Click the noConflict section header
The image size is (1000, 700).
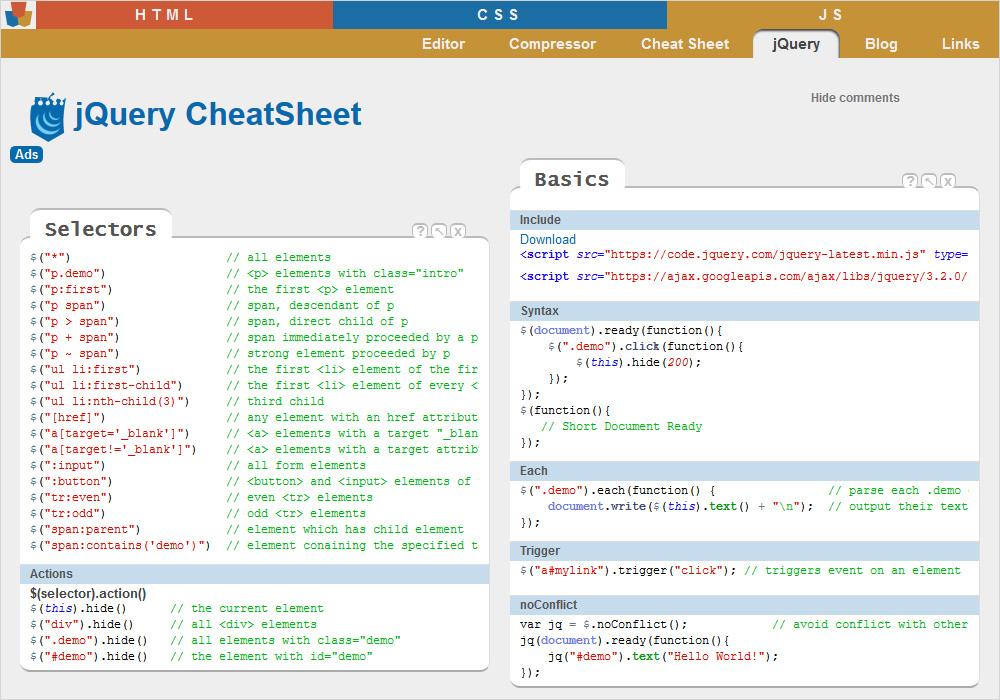click(x=744, y=605)
